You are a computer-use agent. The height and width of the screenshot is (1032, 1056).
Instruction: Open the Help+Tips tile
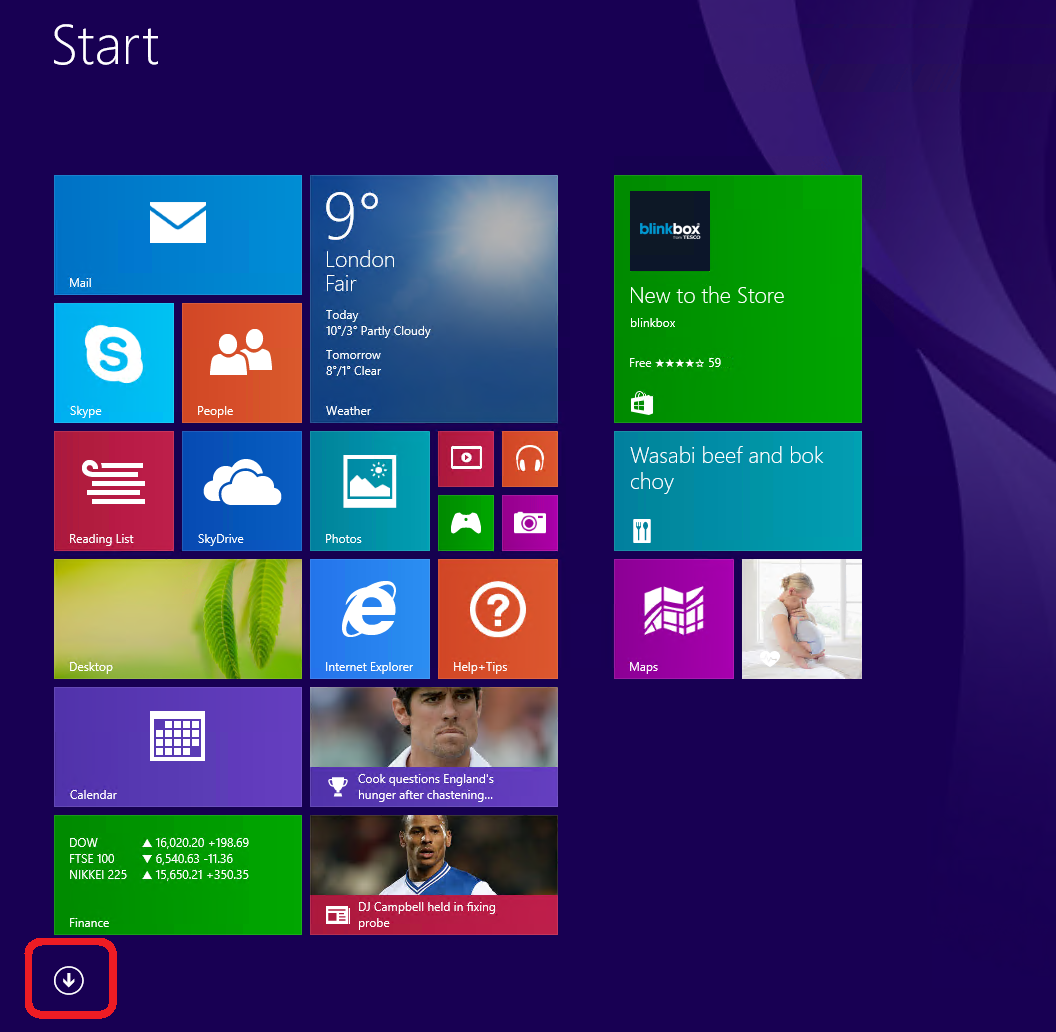pyautogui.click(x=498, y=619)
